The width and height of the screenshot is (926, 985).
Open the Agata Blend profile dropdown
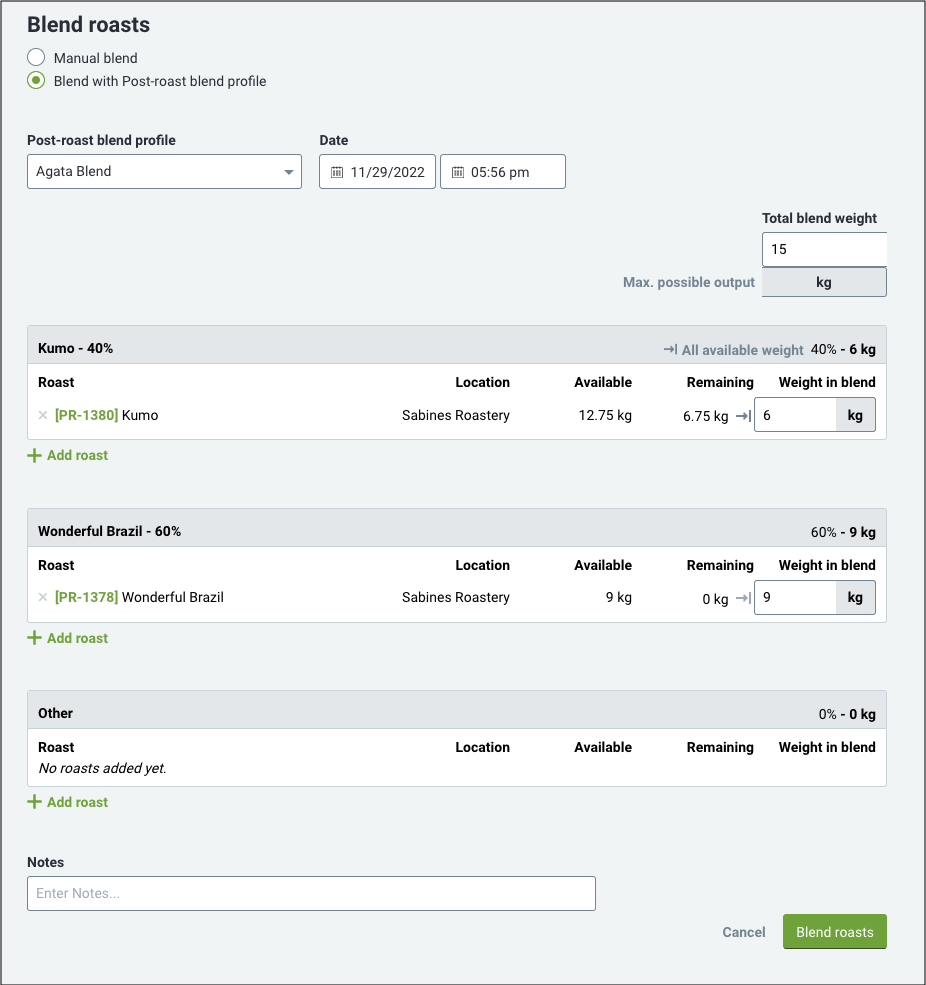[165, 171]
